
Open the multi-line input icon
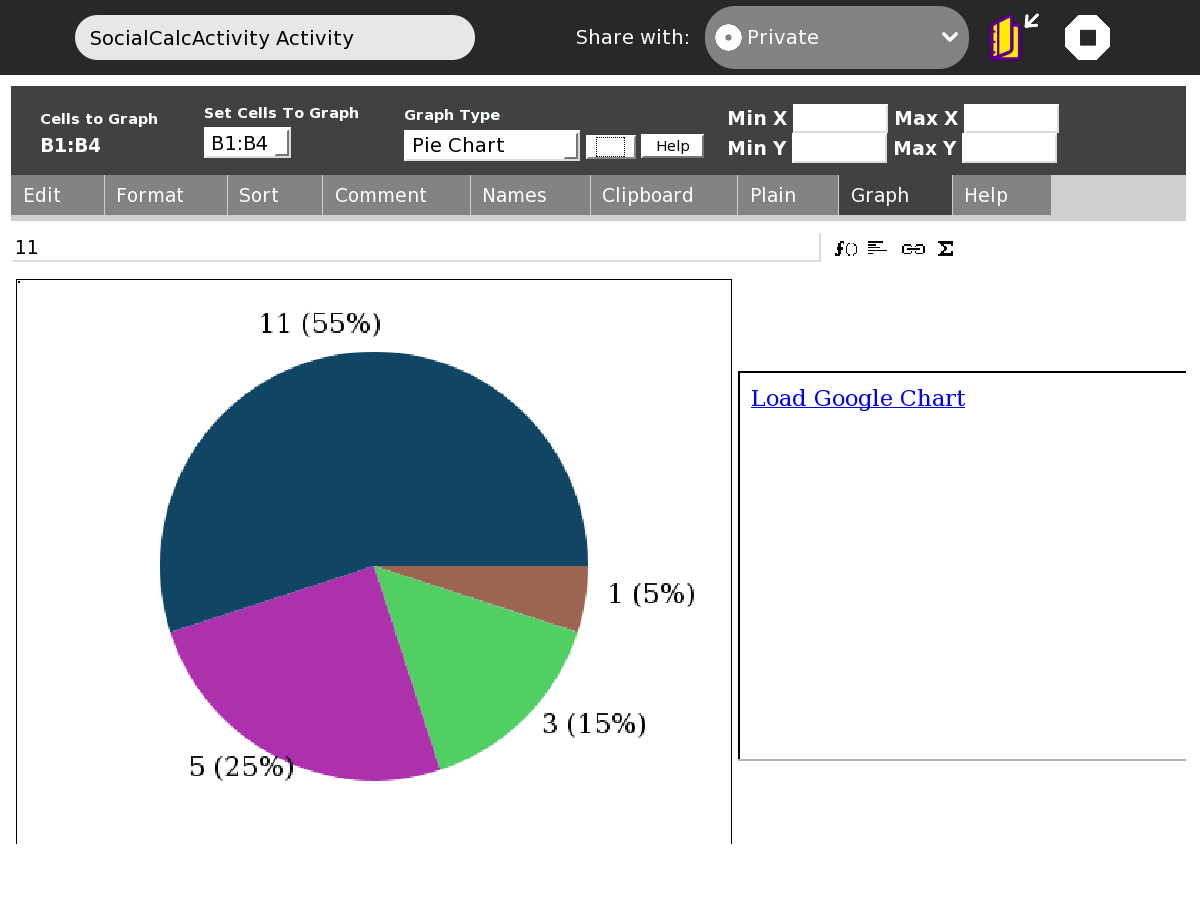coord(877,248)
